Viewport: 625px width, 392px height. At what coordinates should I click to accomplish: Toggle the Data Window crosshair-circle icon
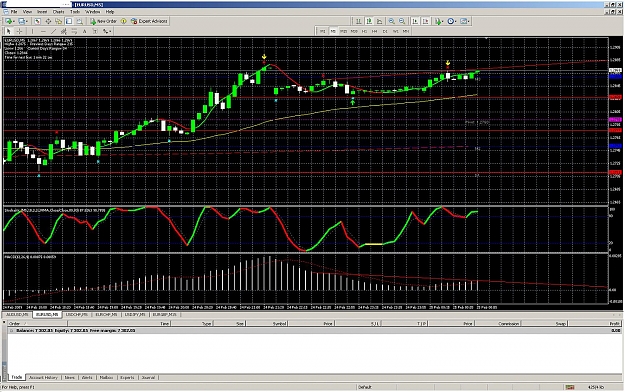(48, 21)
